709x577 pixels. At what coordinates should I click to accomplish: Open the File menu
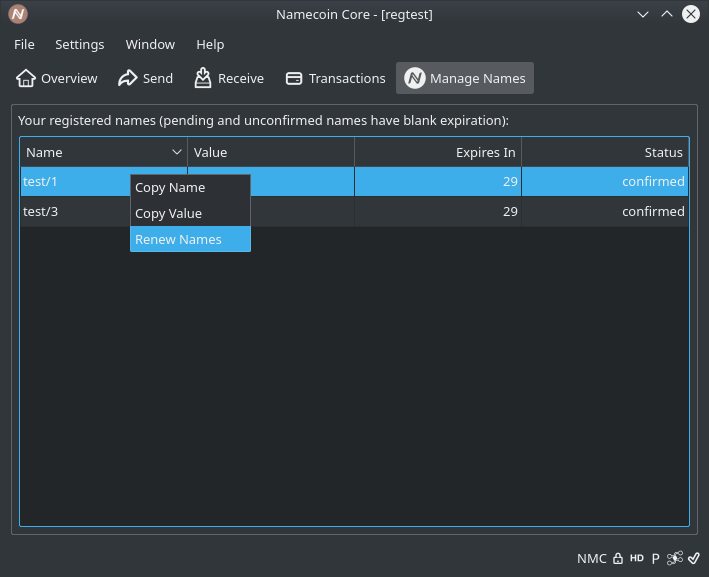tap(24, 44)
